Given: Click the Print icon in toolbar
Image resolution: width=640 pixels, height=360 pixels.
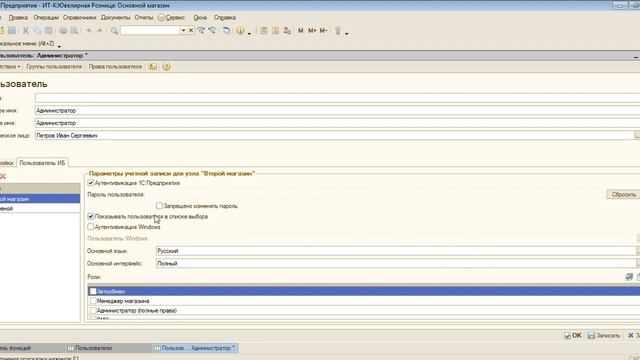Looking at the screenshot, I should 63,31.
